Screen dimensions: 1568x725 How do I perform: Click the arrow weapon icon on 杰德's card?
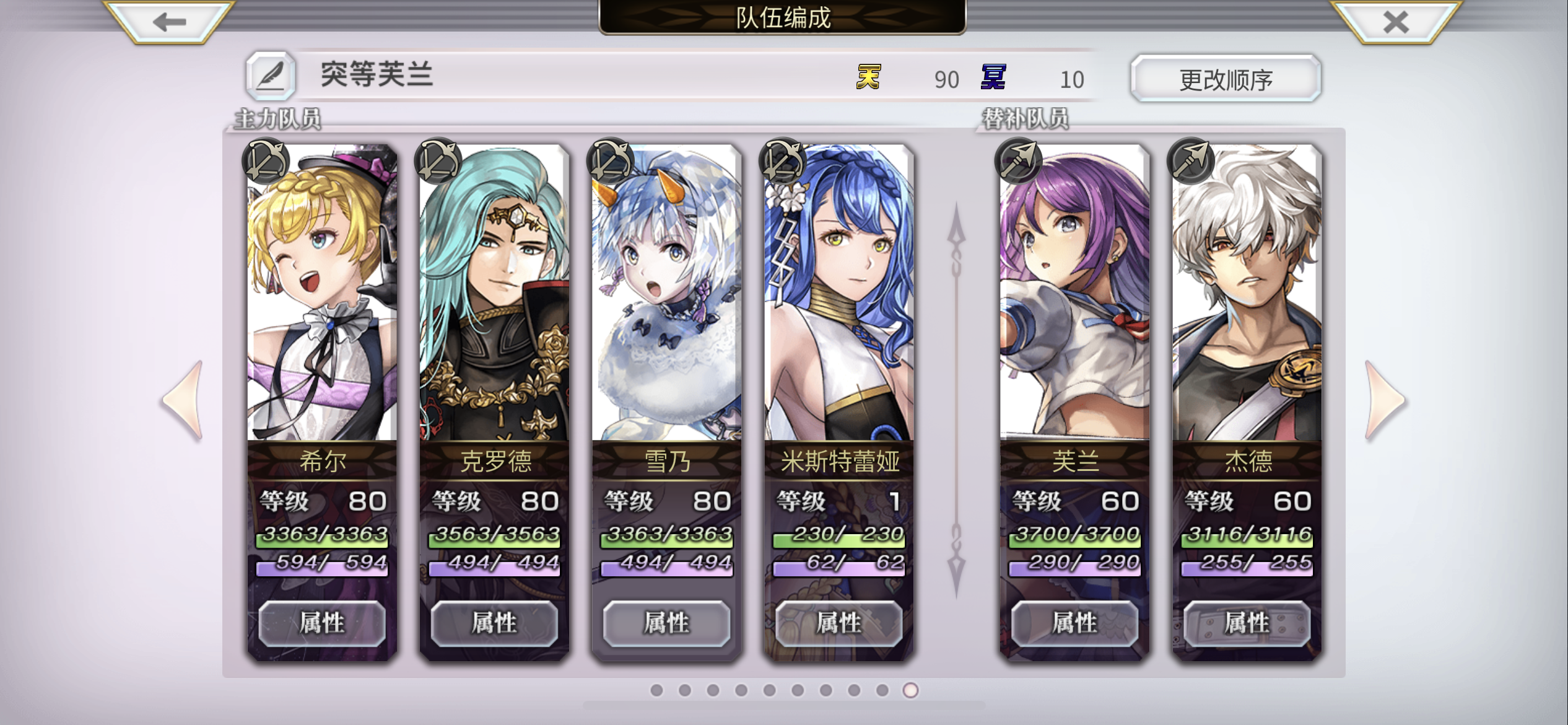click(x=1190, y=160)
